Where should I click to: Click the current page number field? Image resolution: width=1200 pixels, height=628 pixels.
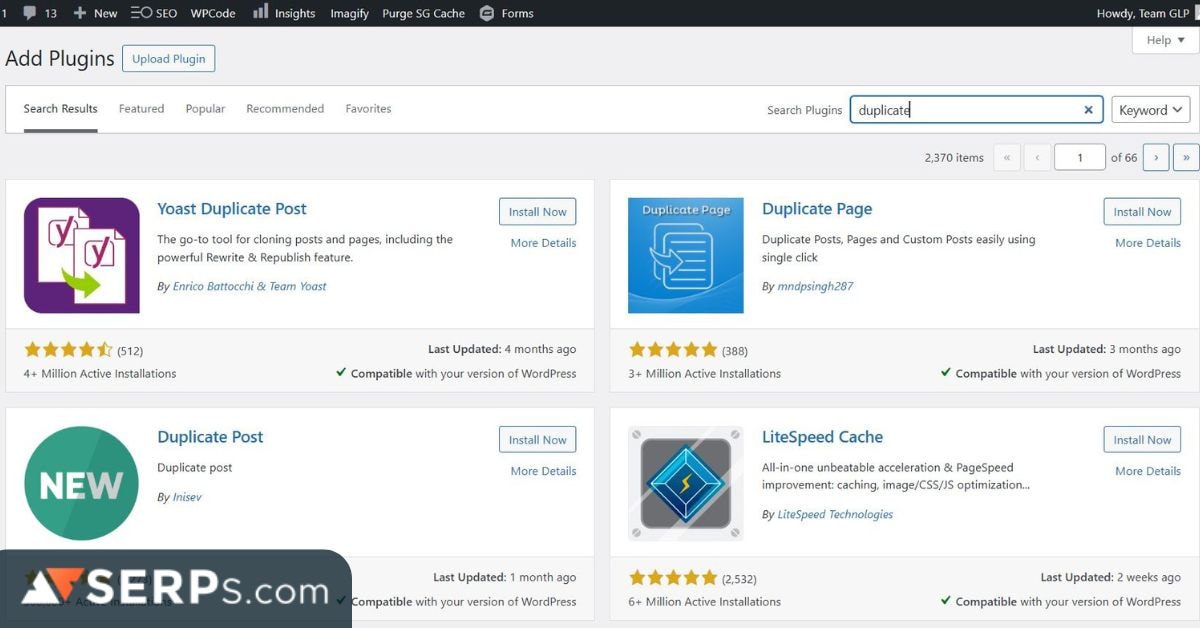click(x=1079, y=157)
